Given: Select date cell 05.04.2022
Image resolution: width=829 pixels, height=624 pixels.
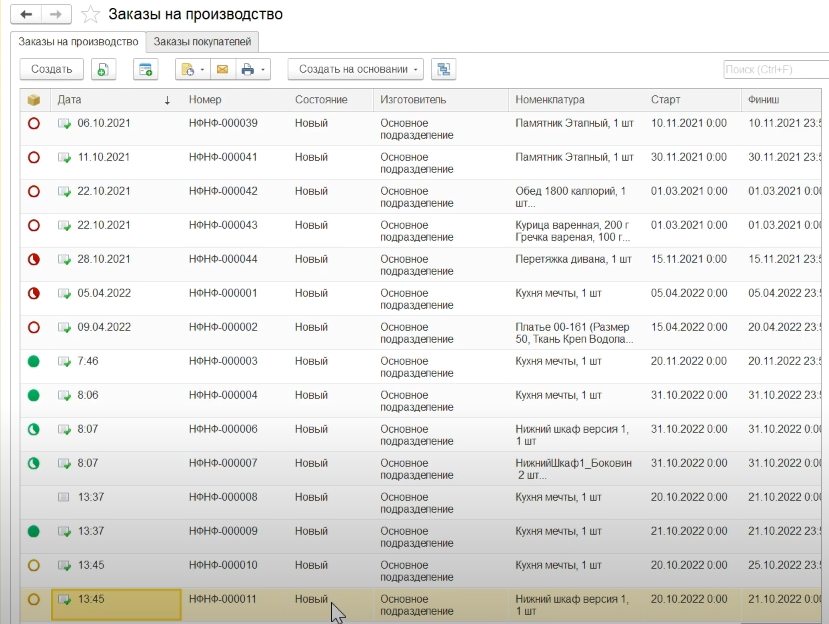Looking at the screenshot, I should point(104,293).
